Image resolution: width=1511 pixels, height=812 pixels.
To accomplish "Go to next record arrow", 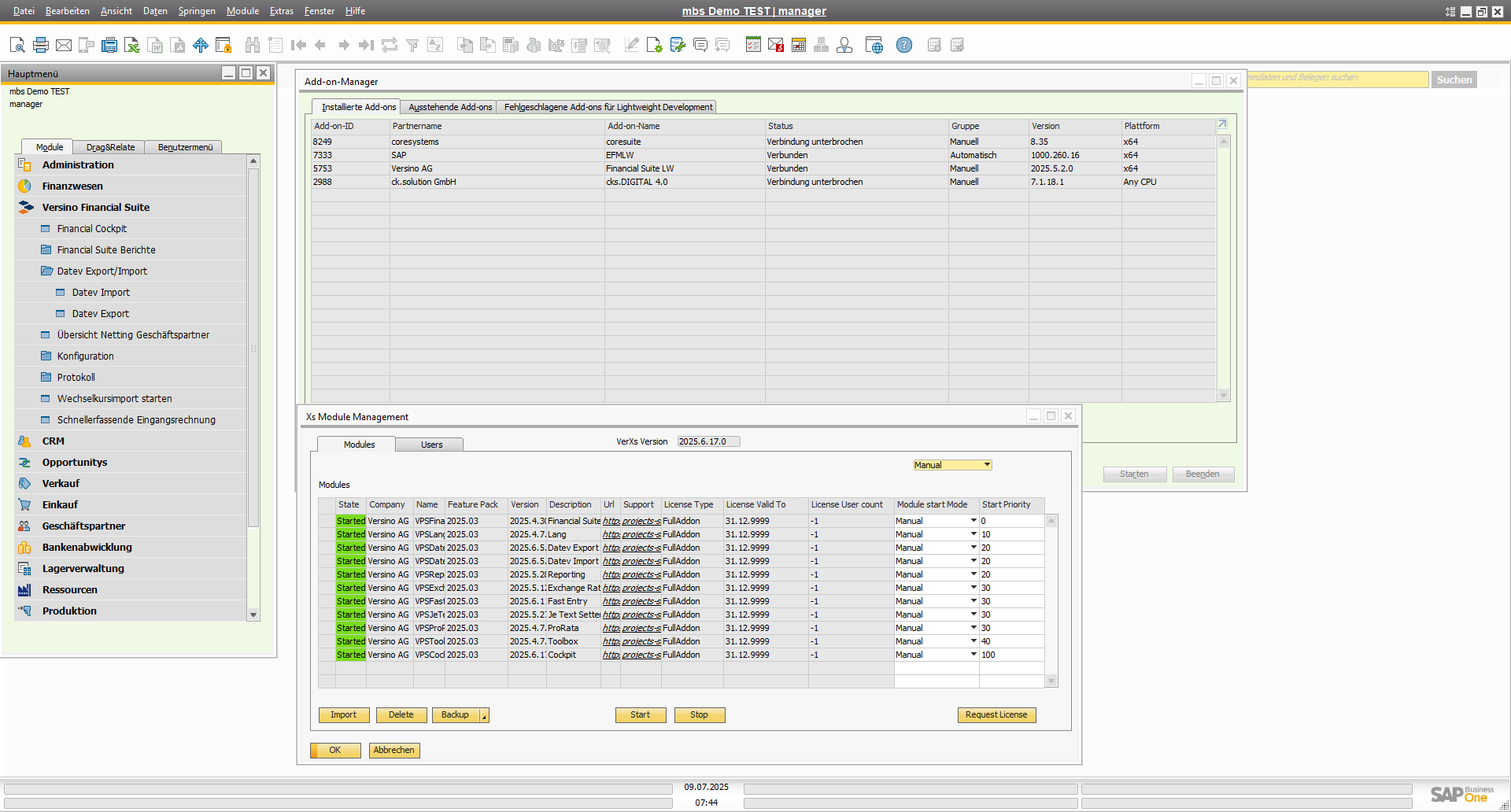I will (x=344, y=45).
